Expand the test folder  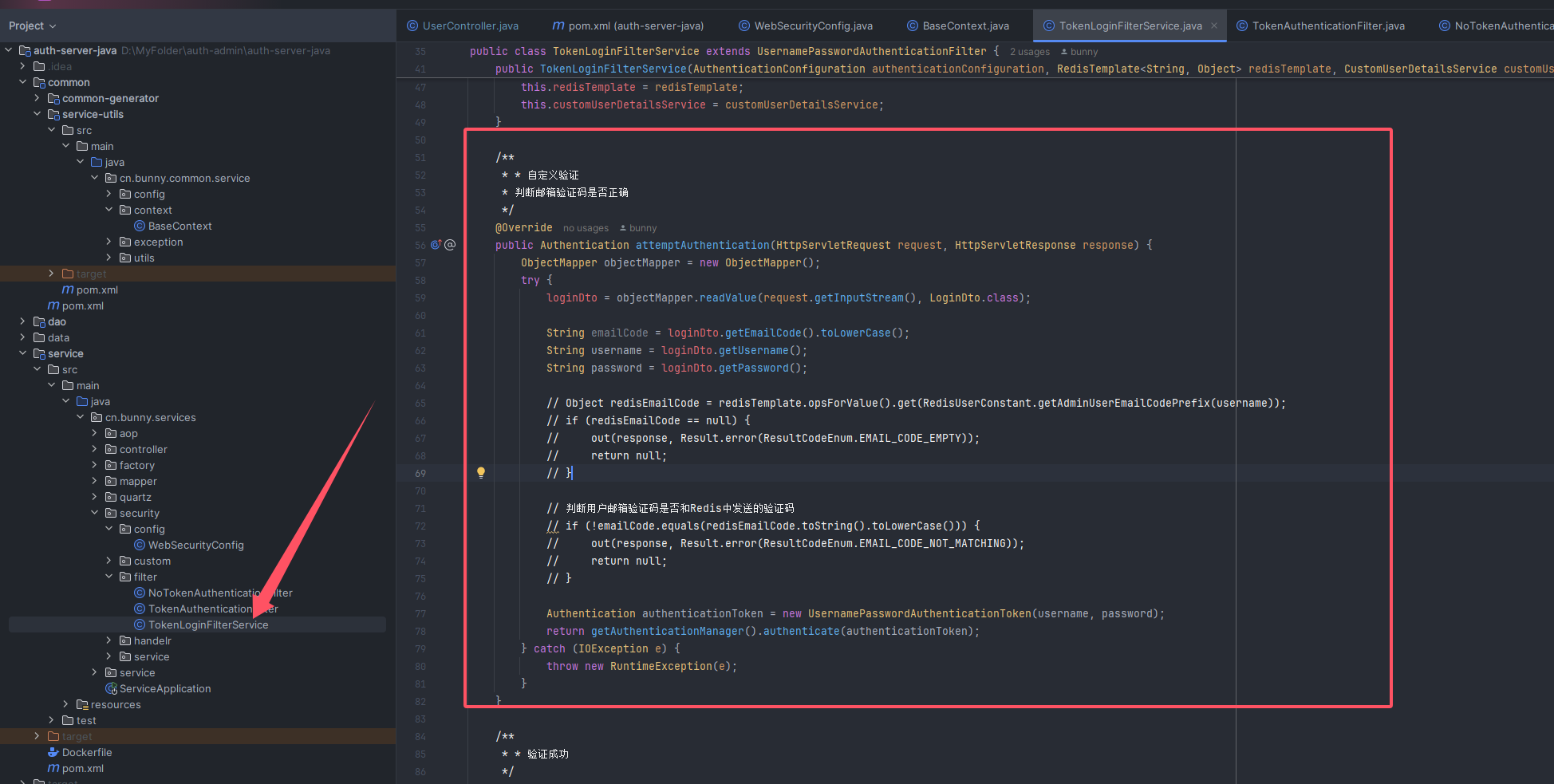[52, 720]
